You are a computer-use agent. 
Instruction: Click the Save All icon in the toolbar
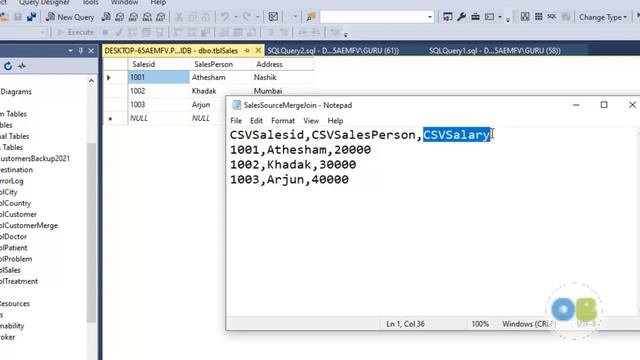31,17
